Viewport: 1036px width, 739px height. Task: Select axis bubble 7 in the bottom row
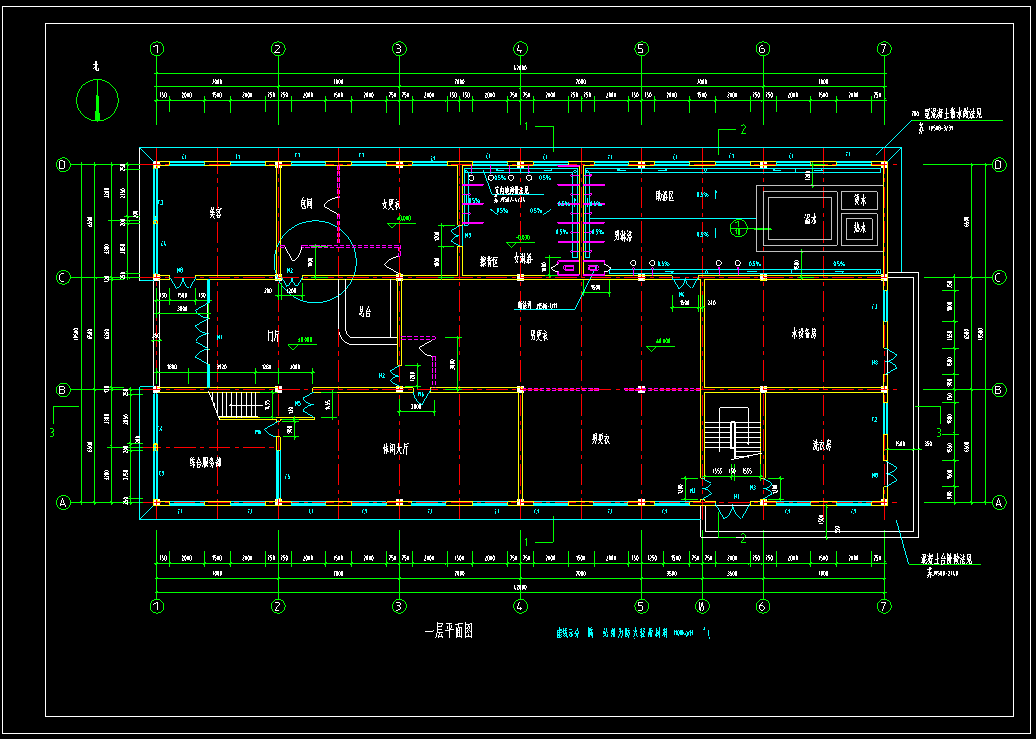[x=883, y=605]
